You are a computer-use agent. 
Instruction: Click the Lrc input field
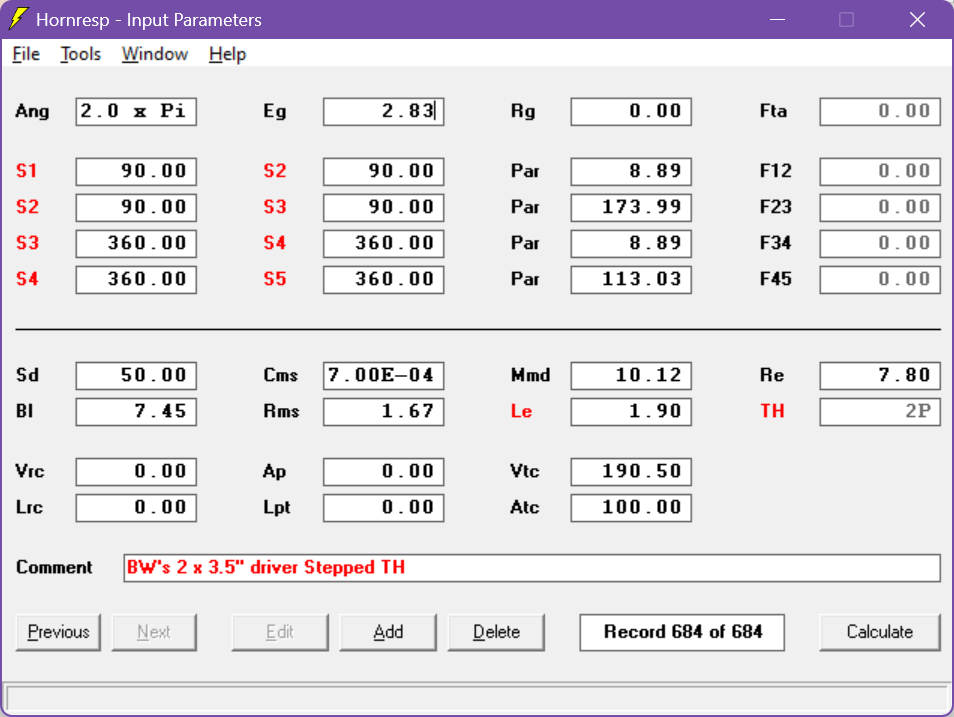point(136,507)
